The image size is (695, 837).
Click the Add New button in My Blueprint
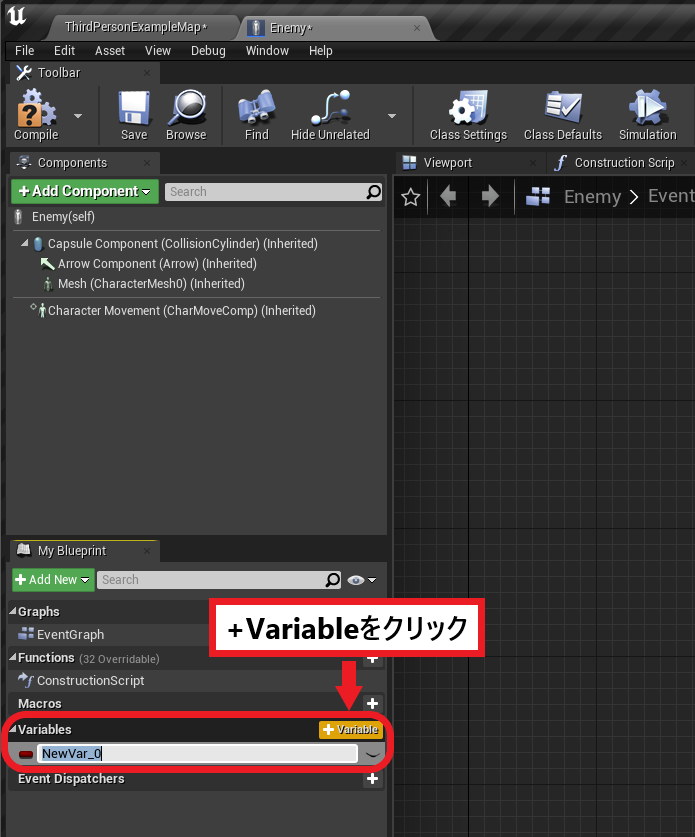point(53,580)
